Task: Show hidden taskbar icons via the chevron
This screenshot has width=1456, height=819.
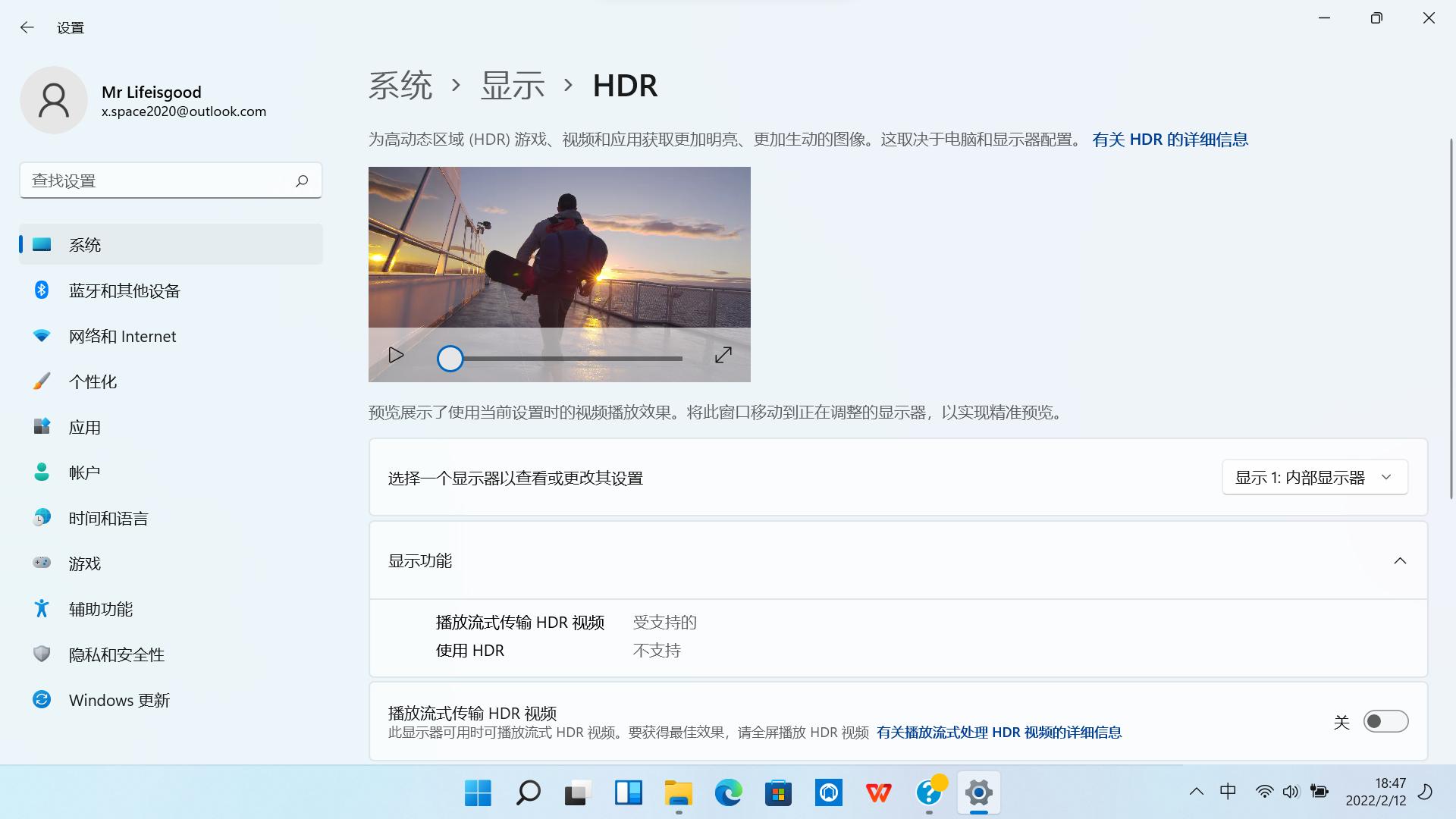Action: [1195, 791]
